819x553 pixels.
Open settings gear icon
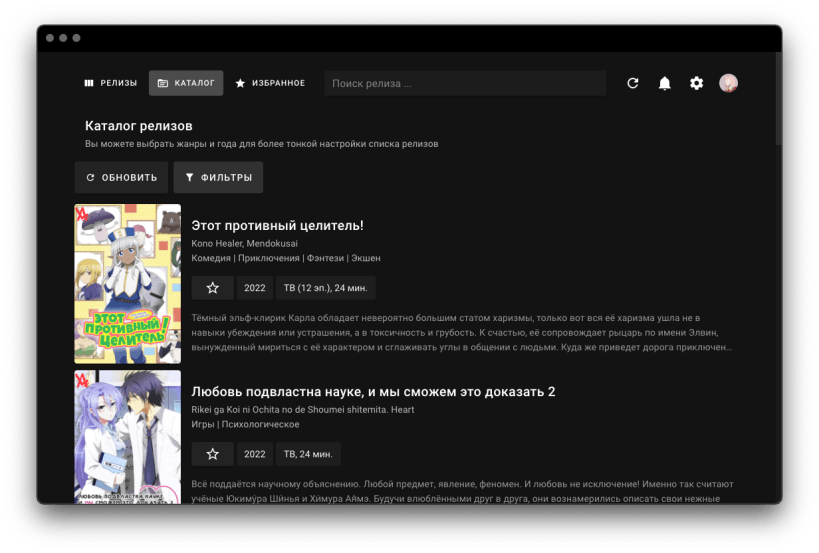pyautogui.click(x=696, y=83)
